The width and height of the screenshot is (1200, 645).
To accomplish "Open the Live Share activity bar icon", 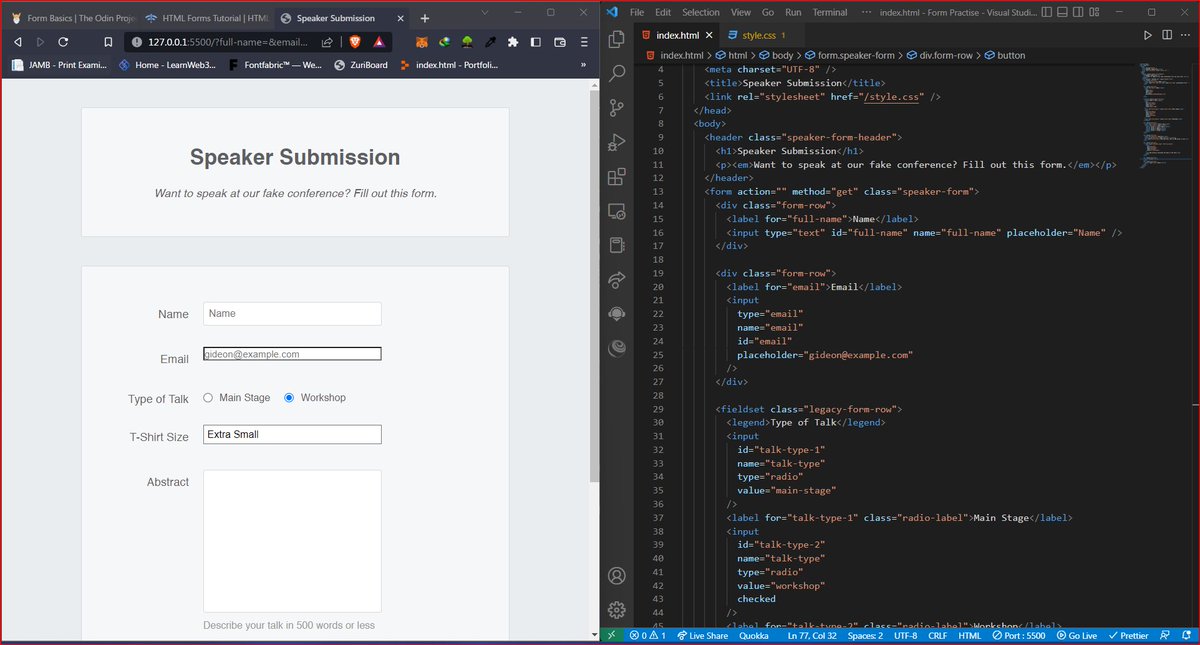I will [617, 279].
